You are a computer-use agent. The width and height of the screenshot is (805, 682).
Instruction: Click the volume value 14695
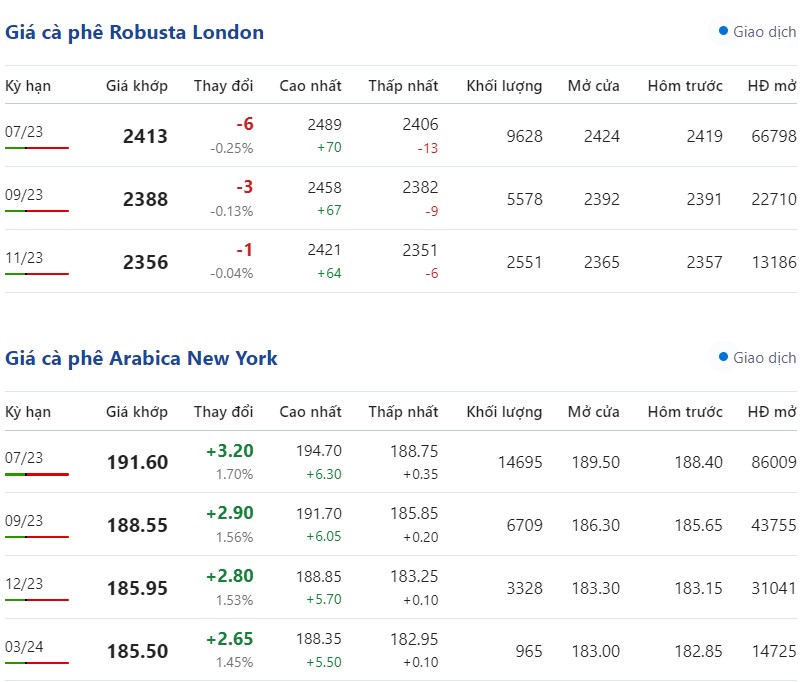pos(520,462)
